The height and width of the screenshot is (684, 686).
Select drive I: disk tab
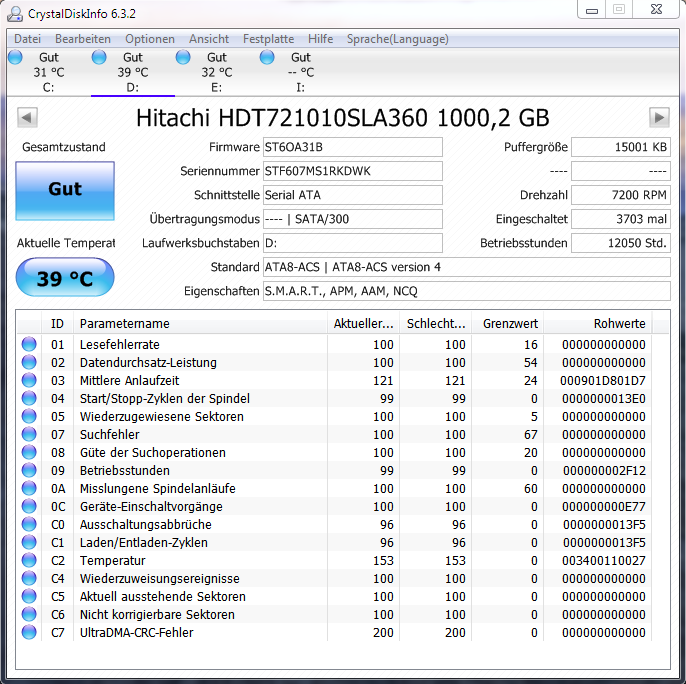301,72
